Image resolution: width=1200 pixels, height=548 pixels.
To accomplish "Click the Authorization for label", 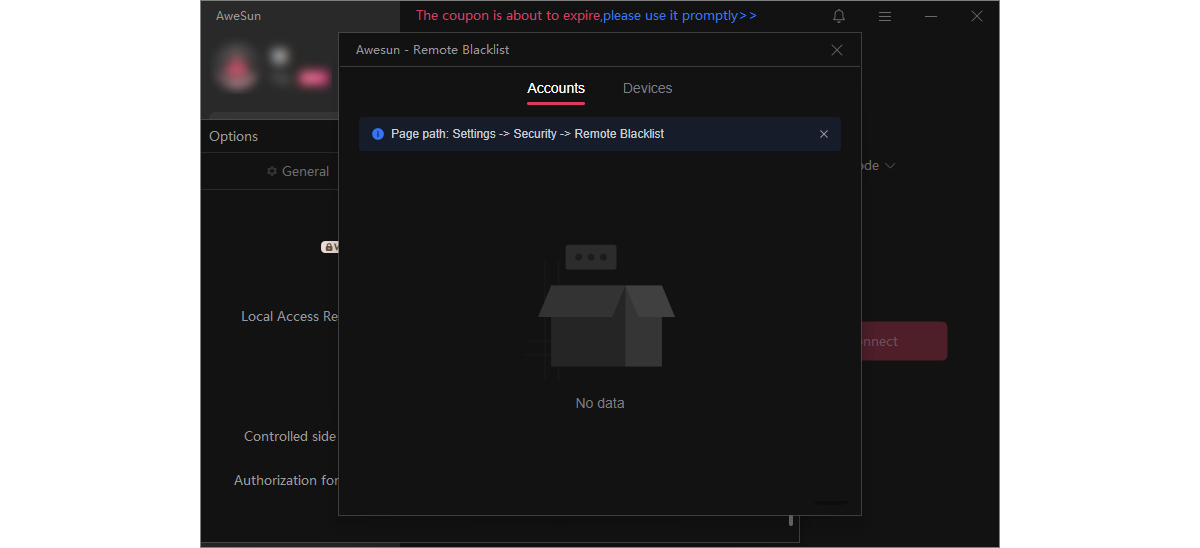I will coord(287,480).
